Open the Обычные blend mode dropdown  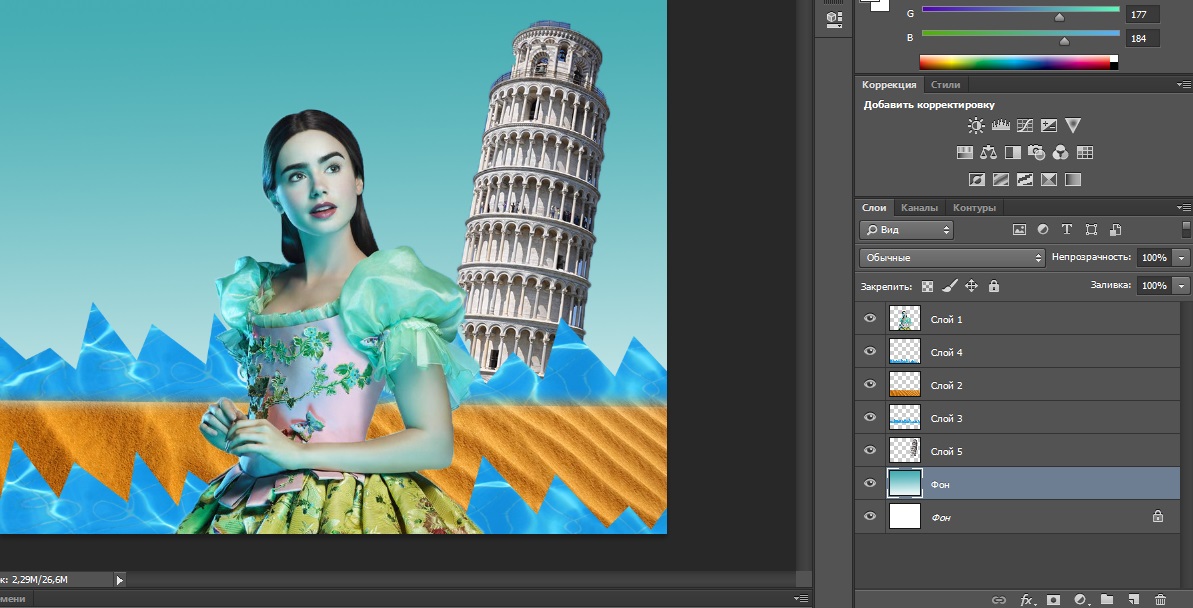point(952,257)
